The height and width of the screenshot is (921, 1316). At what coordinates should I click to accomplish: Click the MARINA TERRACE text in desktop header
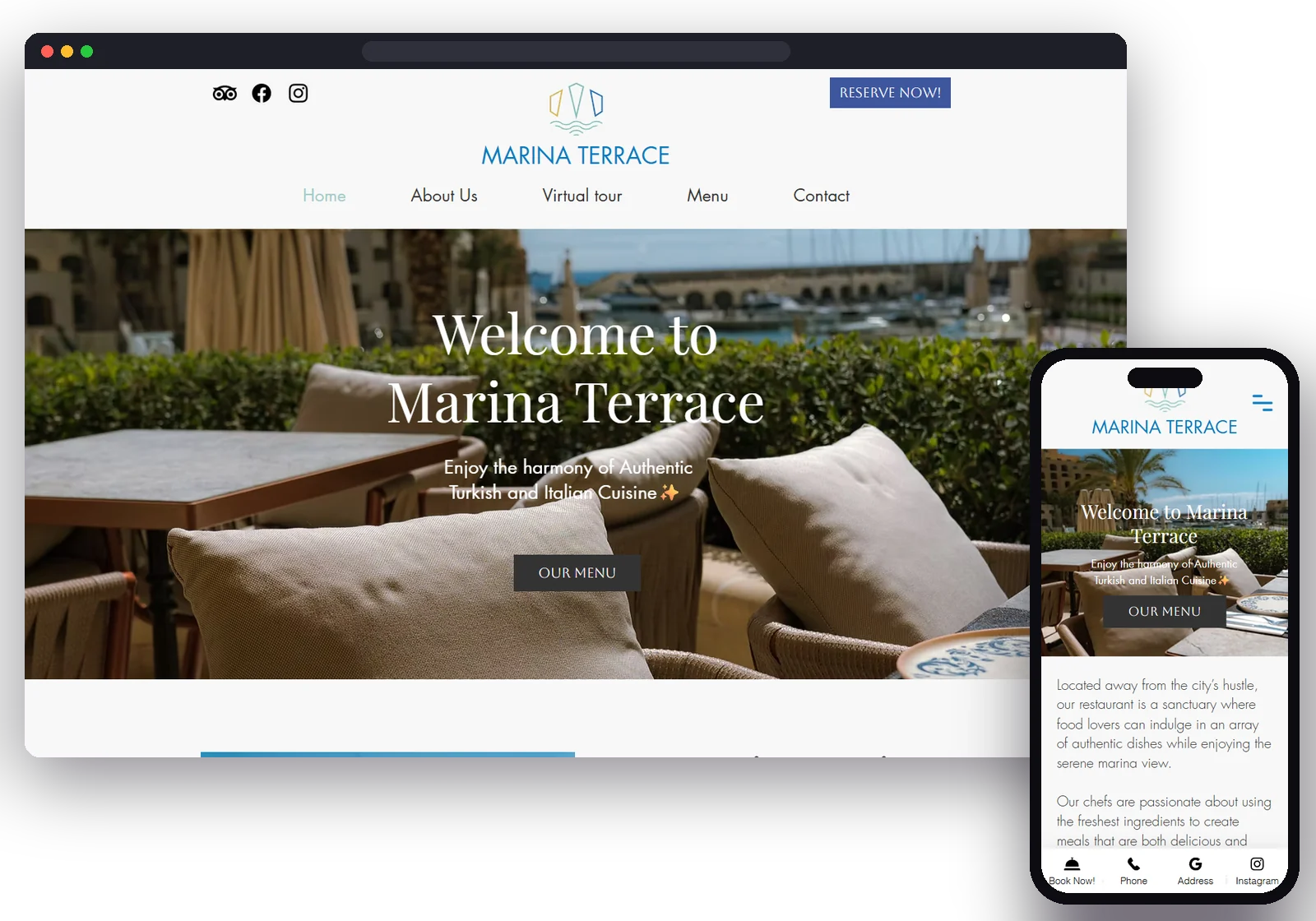(576, 155)
